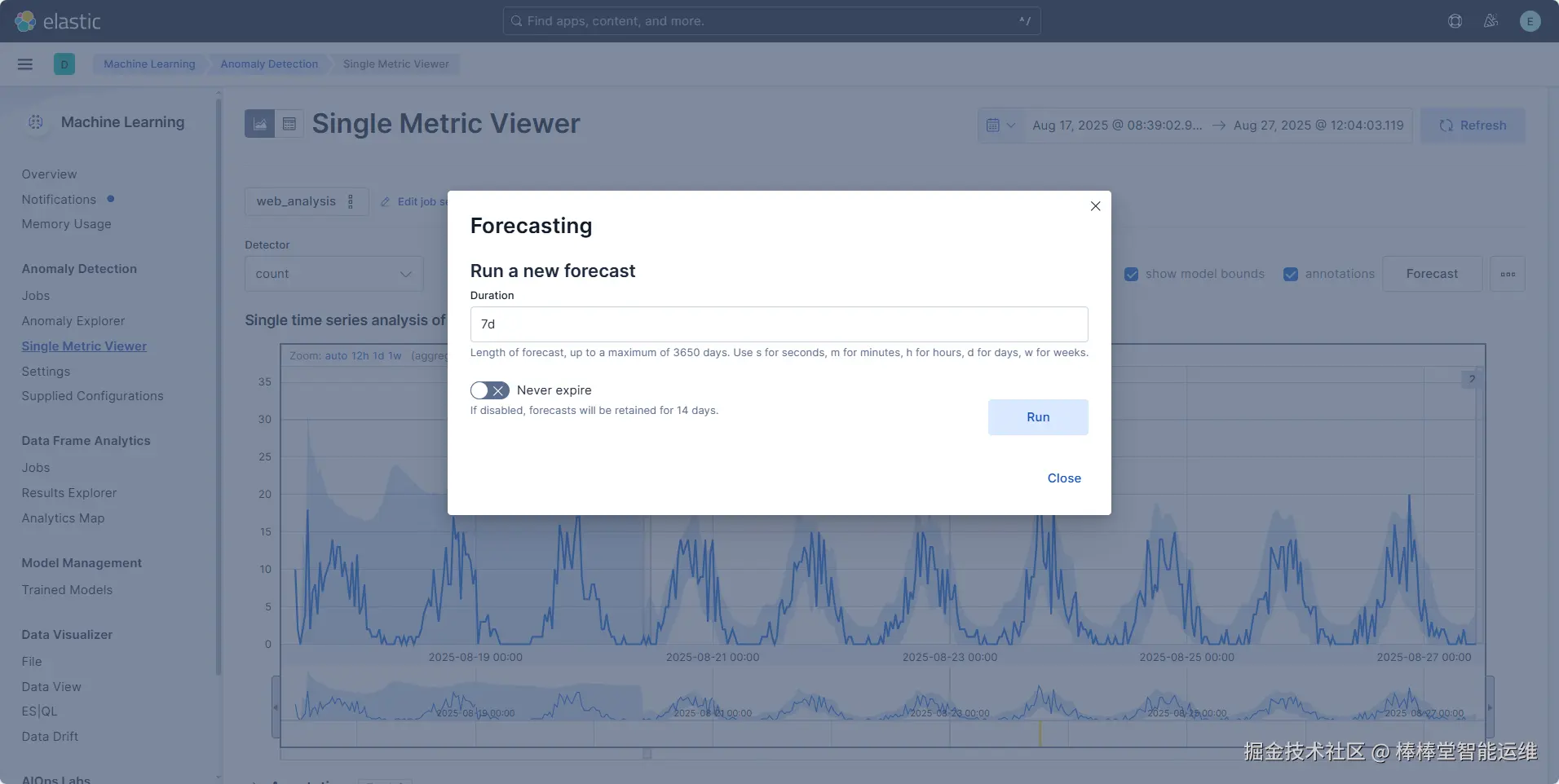1559x784 pixels.
Task: Focus the Find apps search bar
Action: coord(771,21)
